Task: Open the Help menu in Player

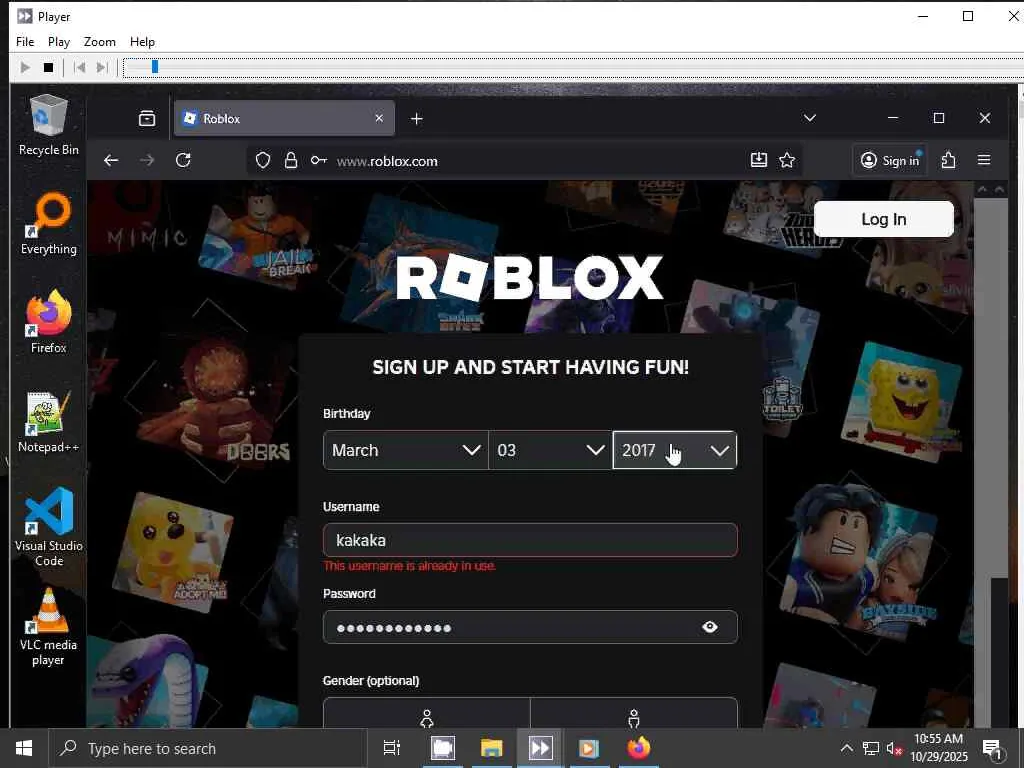Action: 142,42
